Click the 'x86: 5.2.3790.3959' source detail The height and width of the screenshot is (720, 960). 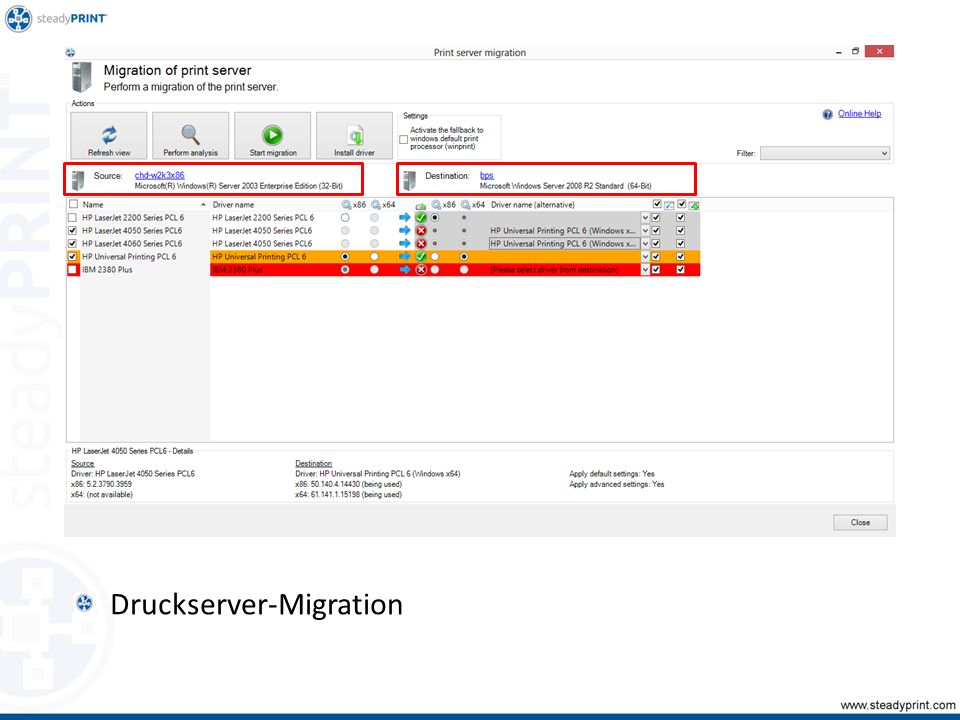click(x=102, y=484)
